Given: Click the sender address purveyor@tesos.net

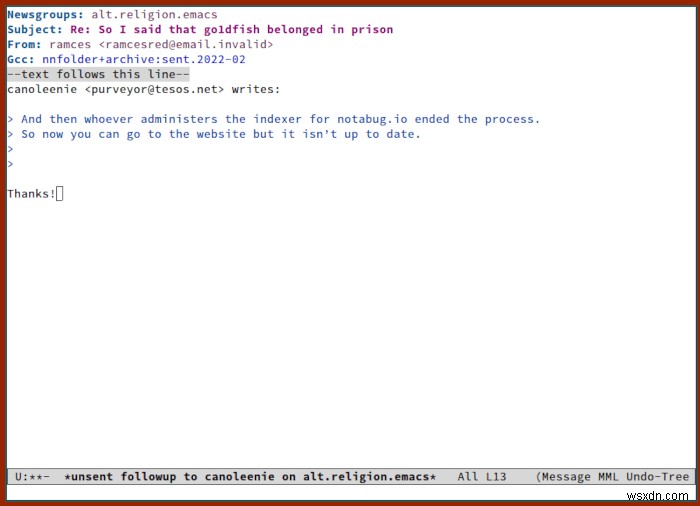Looking at the screenshot, I should [x=154, y=89].
